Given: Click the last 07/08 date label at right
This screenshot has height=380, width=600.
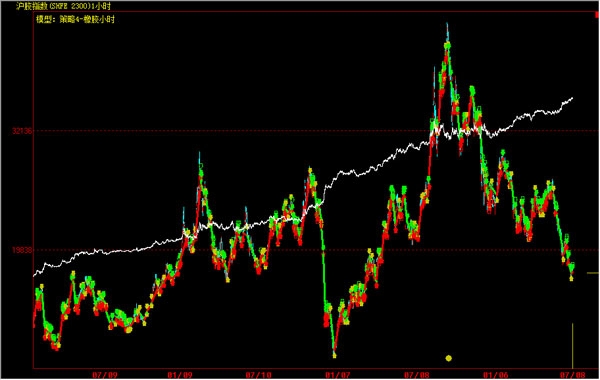Looking at the screenshot, I should point(572,375).
